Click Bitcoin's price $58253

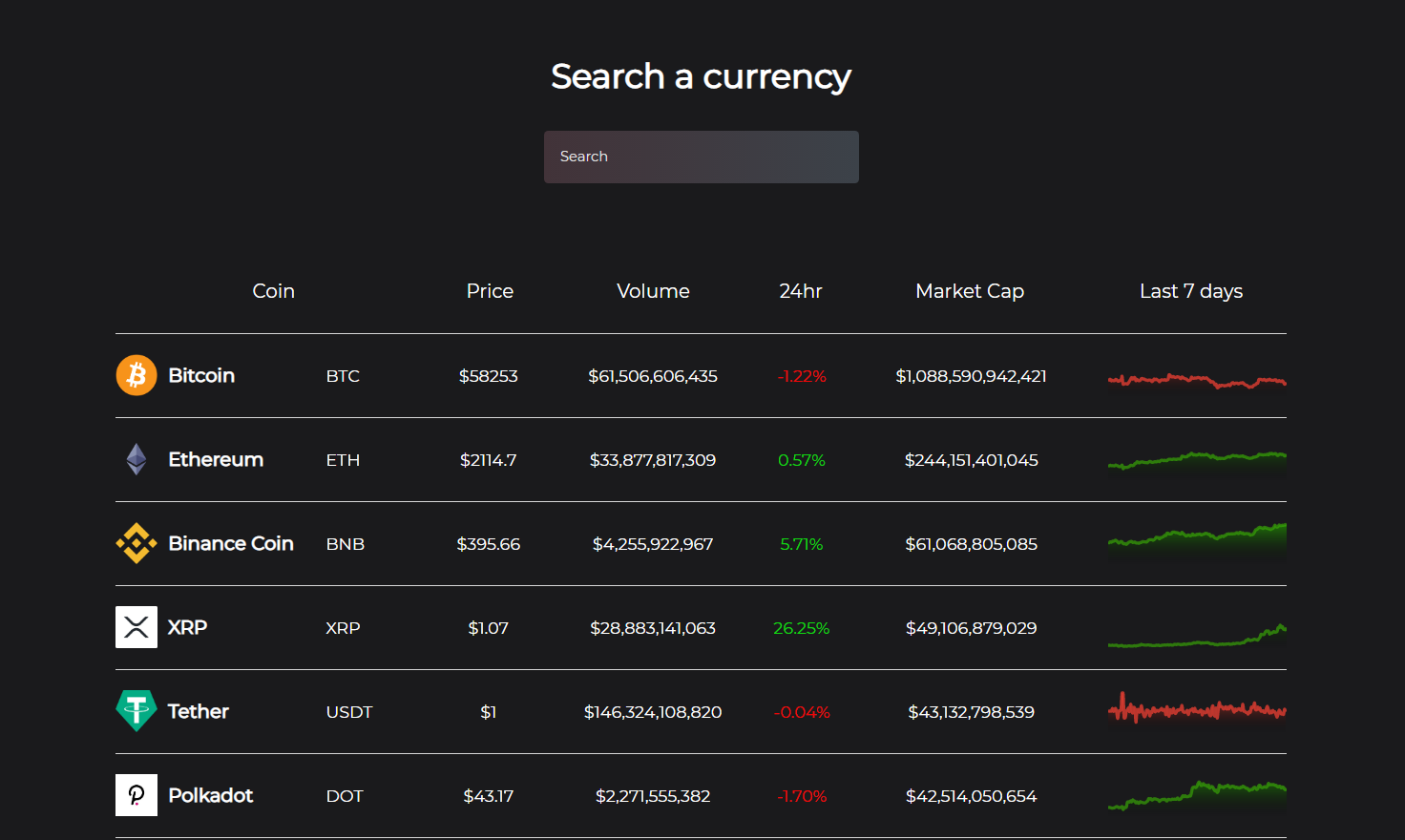point(489,376)
